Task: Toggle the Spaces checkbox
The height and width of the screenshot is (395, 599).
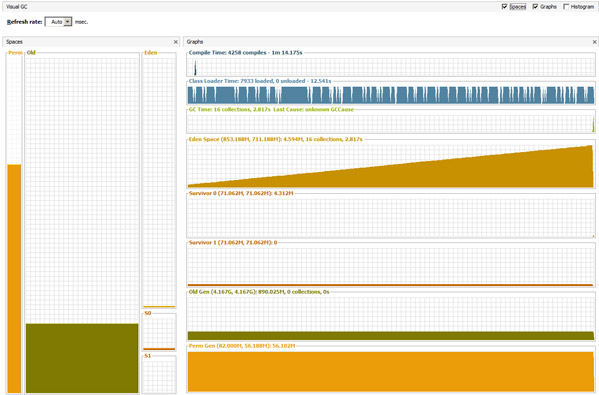Action: pos(504,6)
